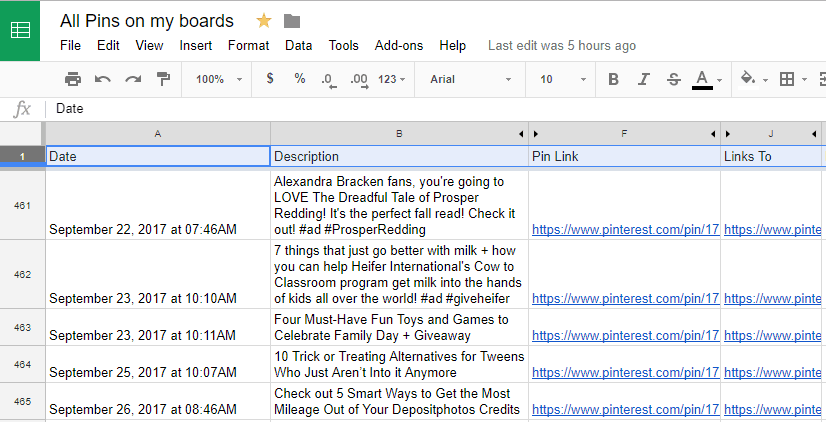Select row 463 header
826x422 pixels.
coord(23,327)
